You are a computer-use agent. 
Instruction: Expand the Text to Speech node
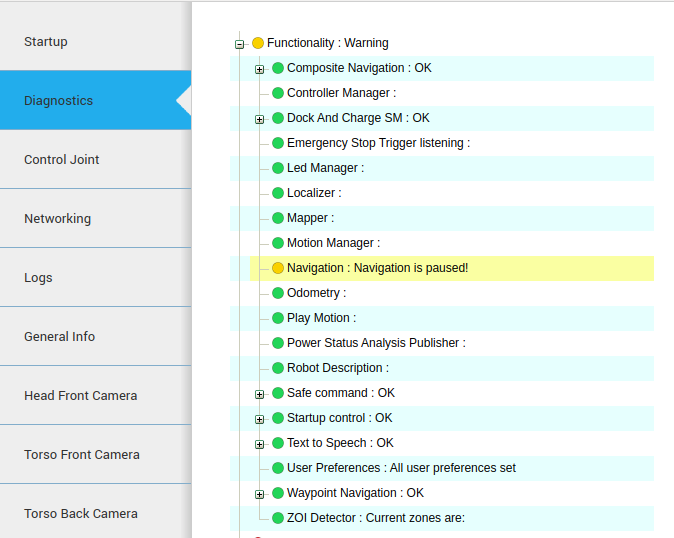tap(260, 444)
